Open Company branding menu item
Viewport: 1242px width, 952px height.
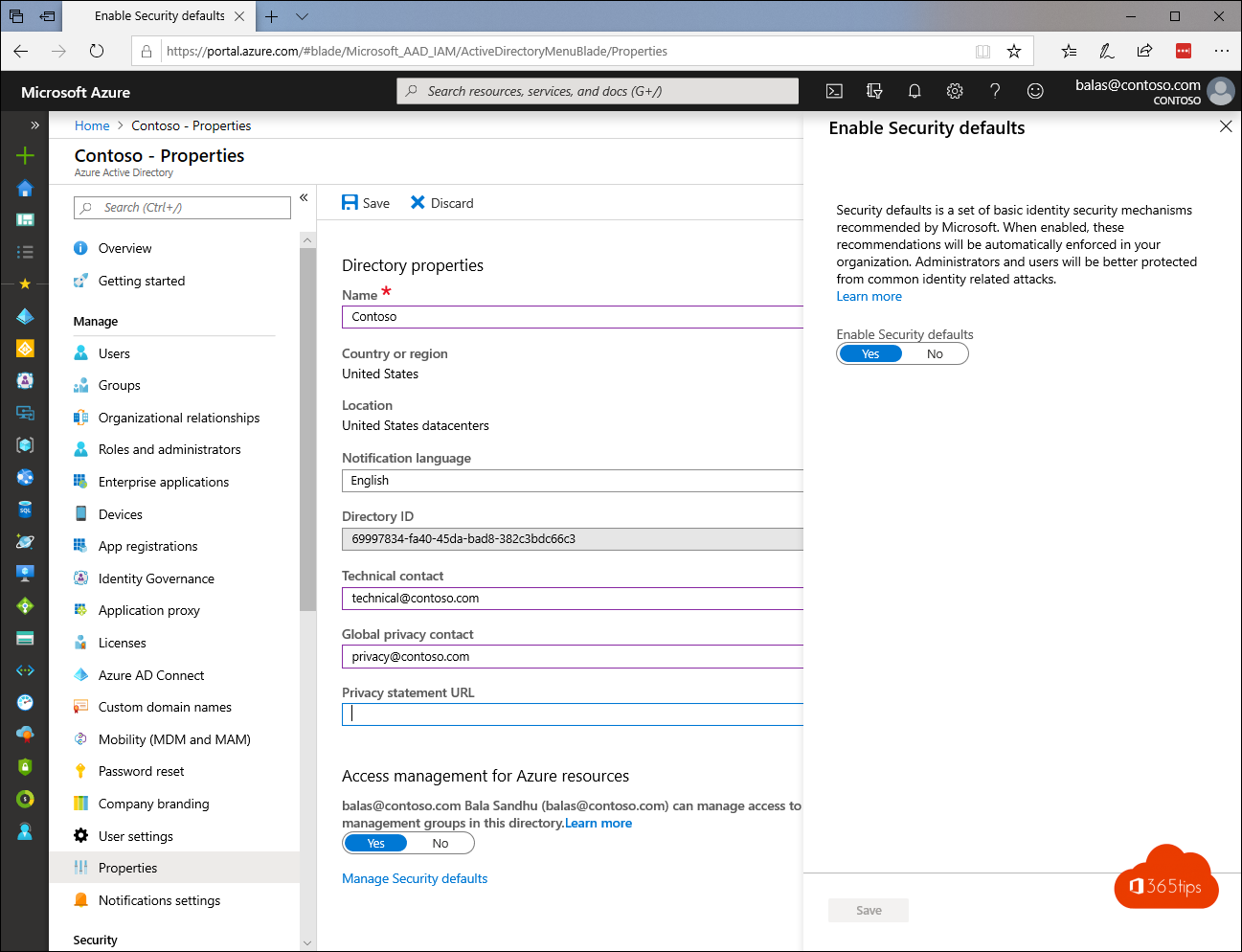[153, 804]
